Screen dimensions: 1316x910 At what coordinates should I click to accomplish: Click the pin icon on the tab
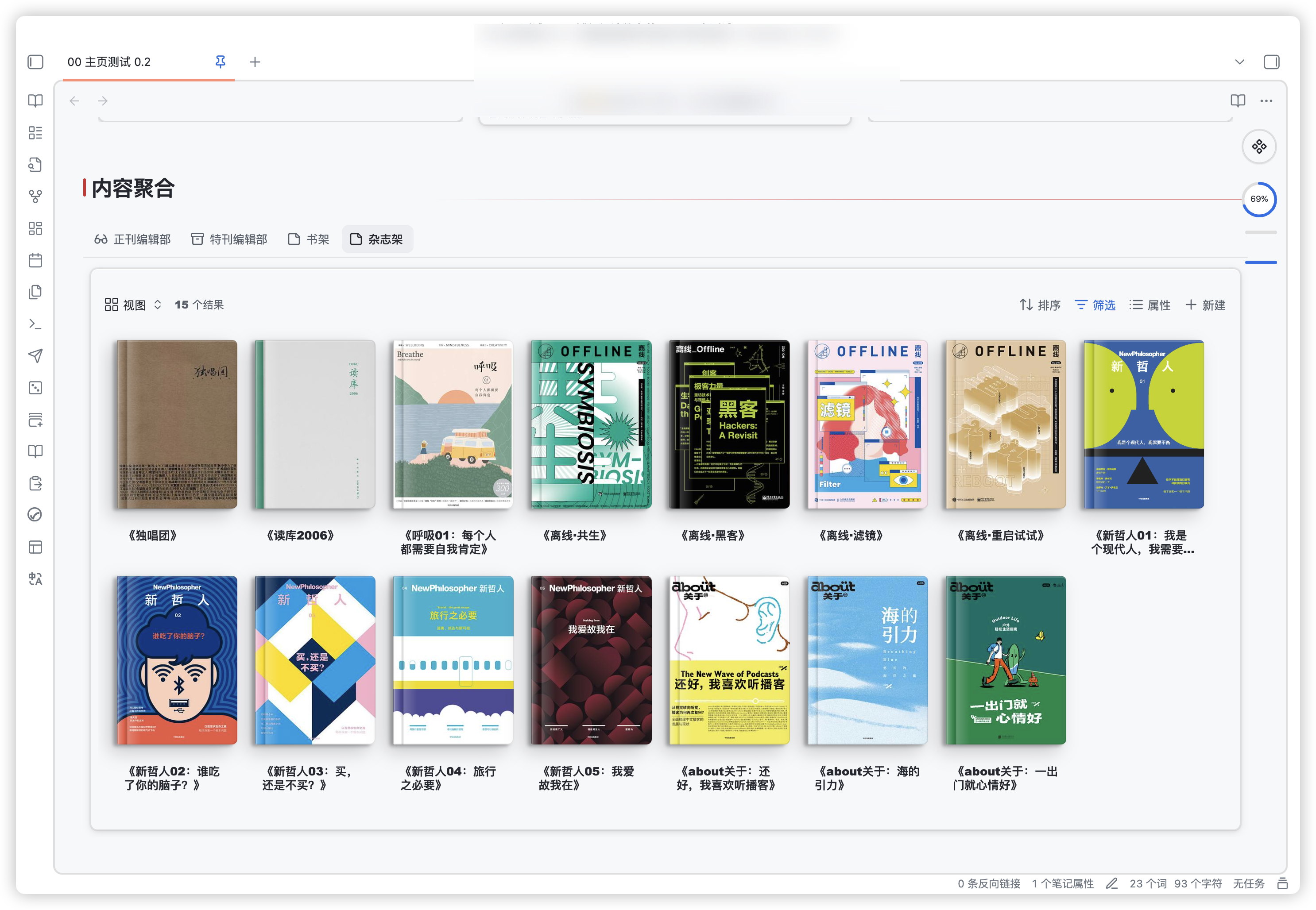coord(220,62)
